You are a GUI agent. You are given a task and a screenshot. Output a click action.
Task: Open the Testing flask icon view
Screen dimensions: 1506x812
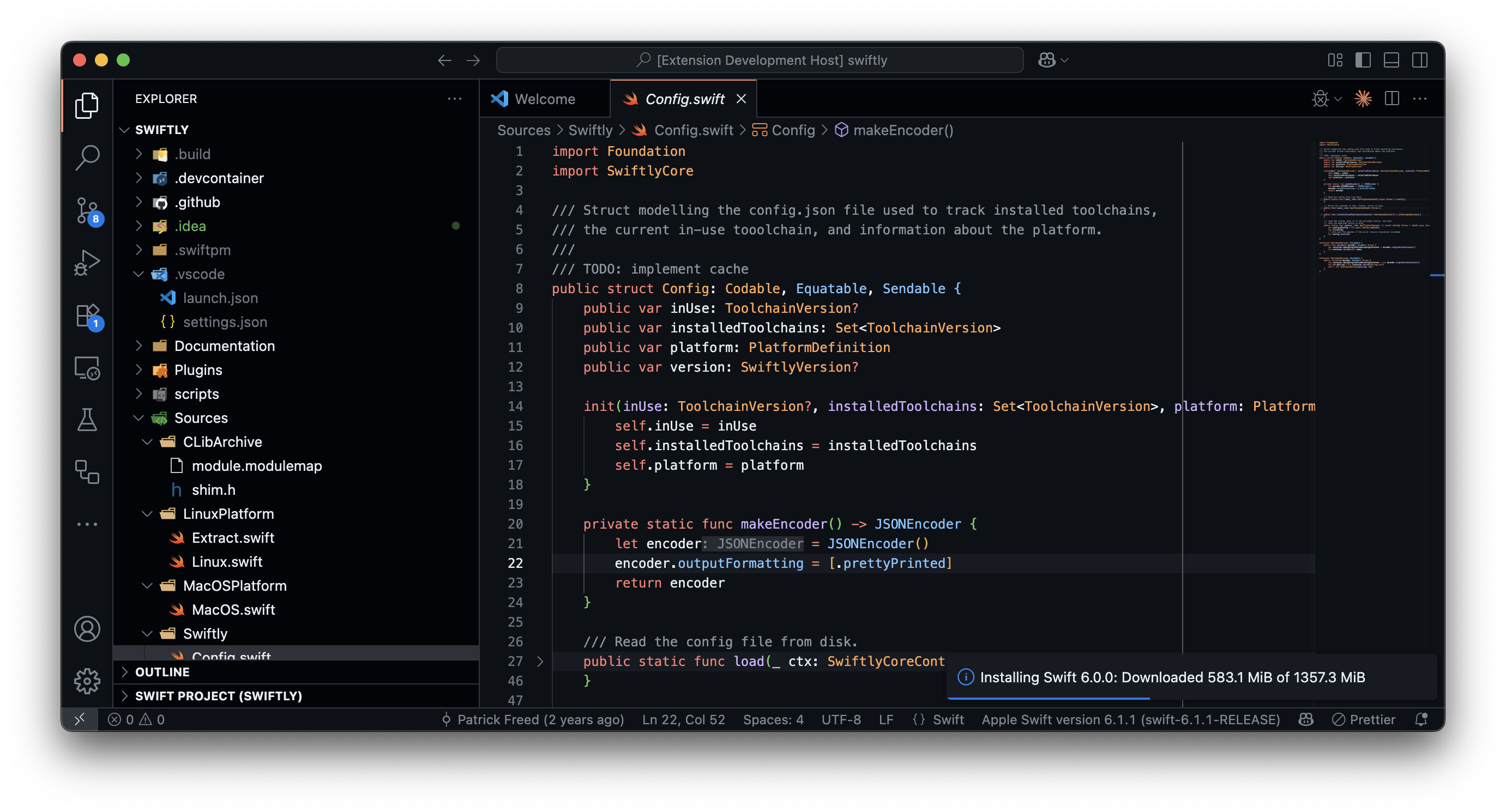coord(87,420)
